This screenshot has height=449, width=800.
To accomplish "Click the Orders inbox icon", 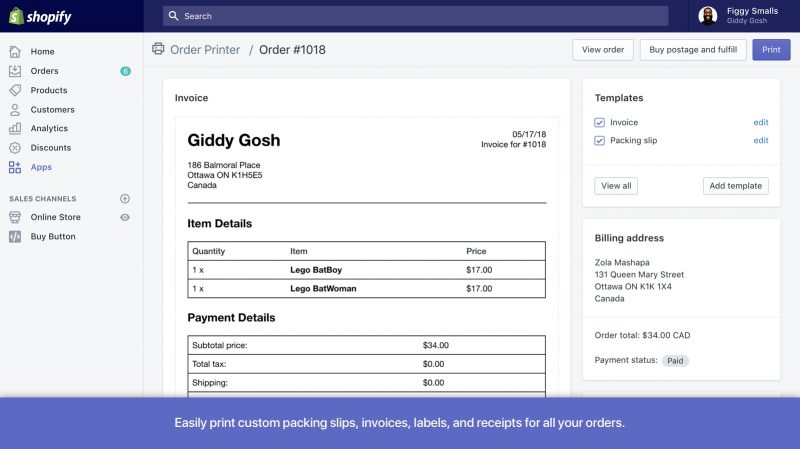I will coord(15,71).
